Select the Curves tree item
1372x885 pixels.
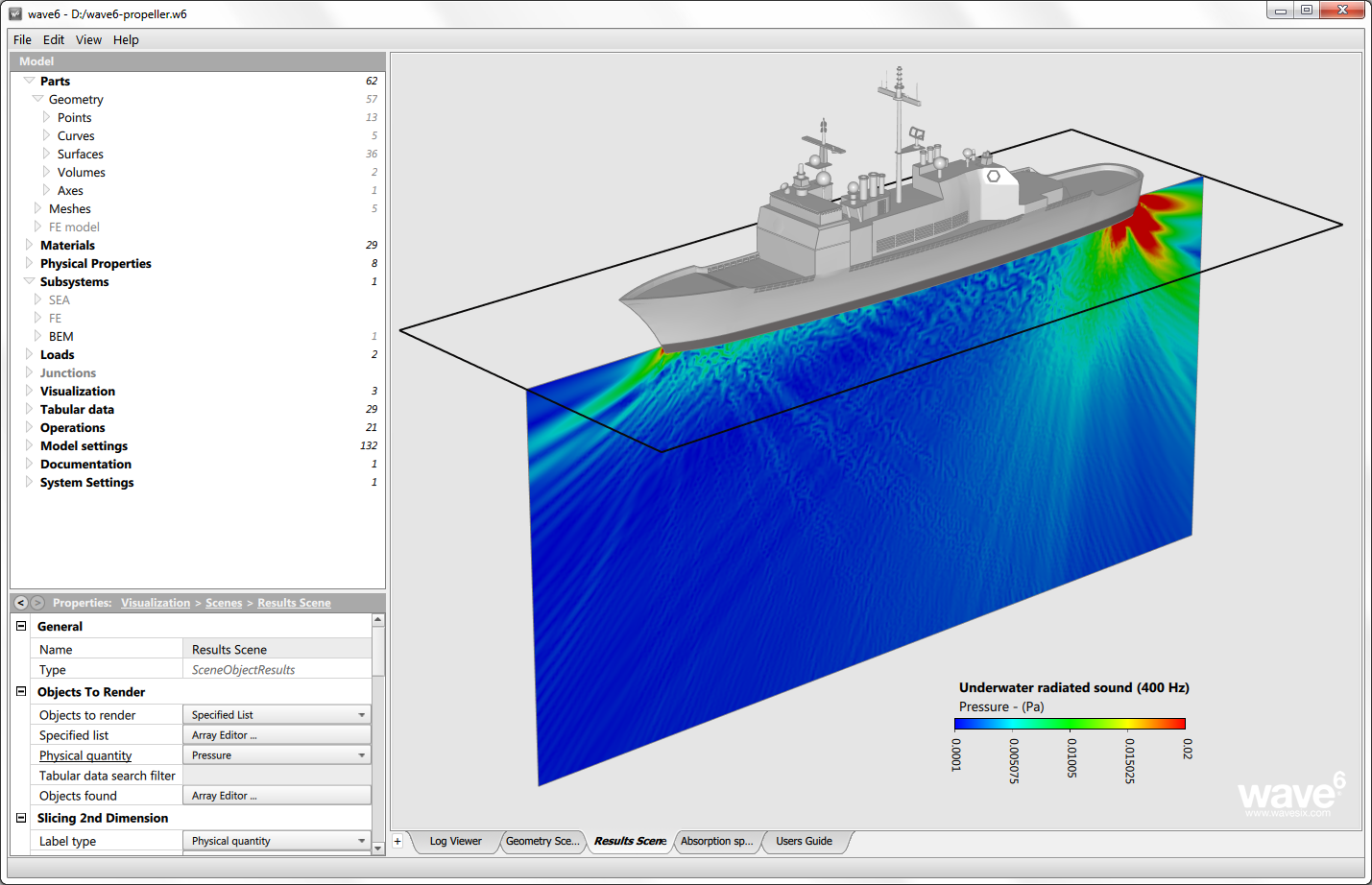(x=76, y=135)
